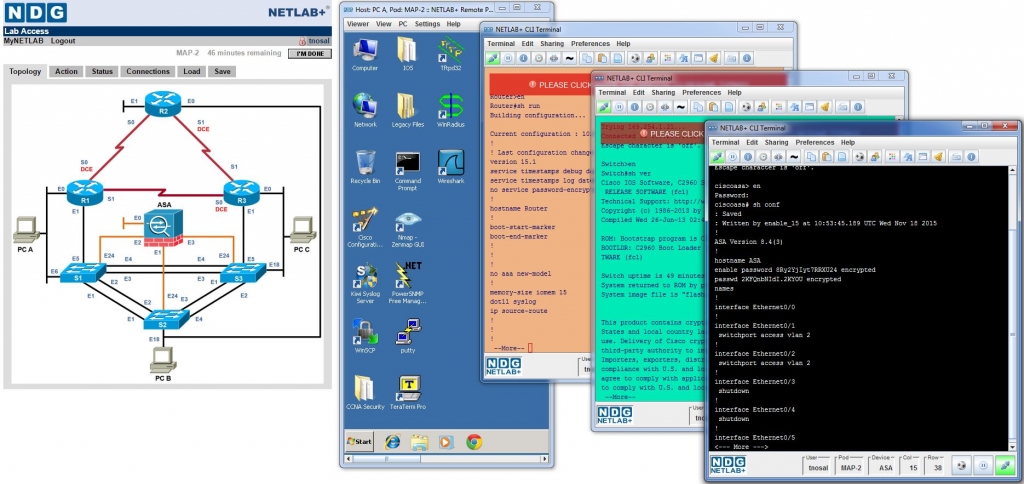Image resolution: width=1024 pixels, height=484 pixels.
Task: Open the CCNA Security folder
Action: click(x=365, y=392)
